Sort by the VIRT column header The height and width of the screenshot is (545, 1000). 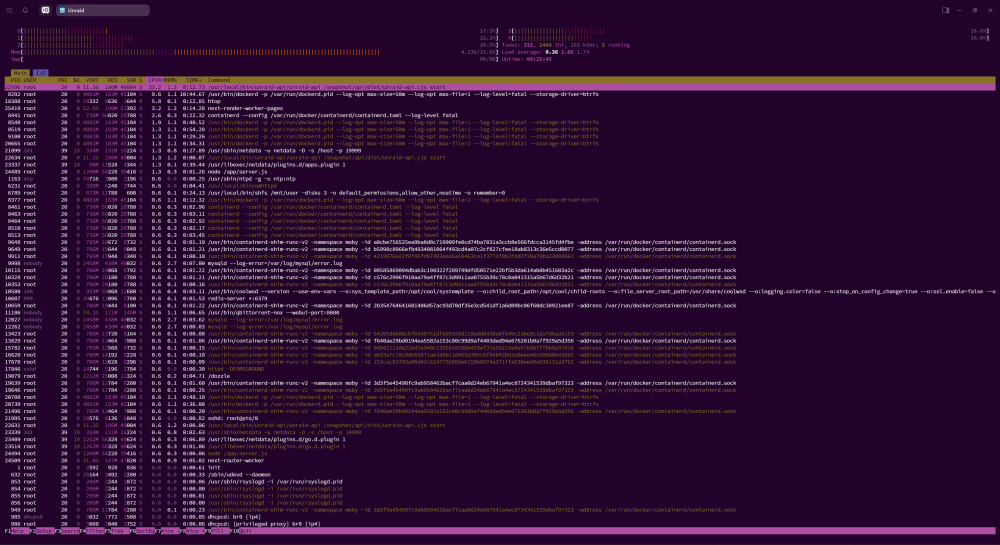pyautogui.click(x=92, y=80)
